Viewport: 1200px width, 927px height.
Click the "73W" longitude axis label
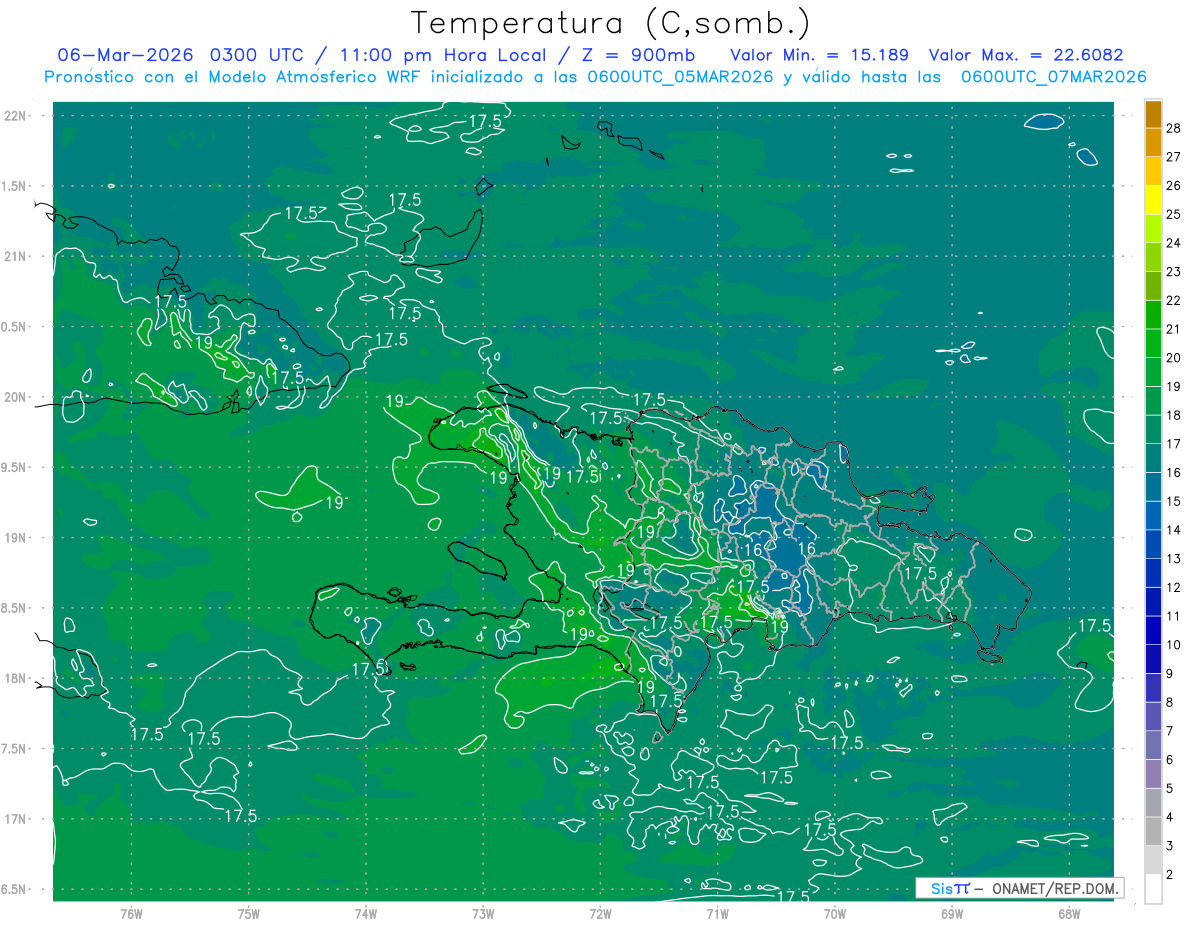[483, 914]
